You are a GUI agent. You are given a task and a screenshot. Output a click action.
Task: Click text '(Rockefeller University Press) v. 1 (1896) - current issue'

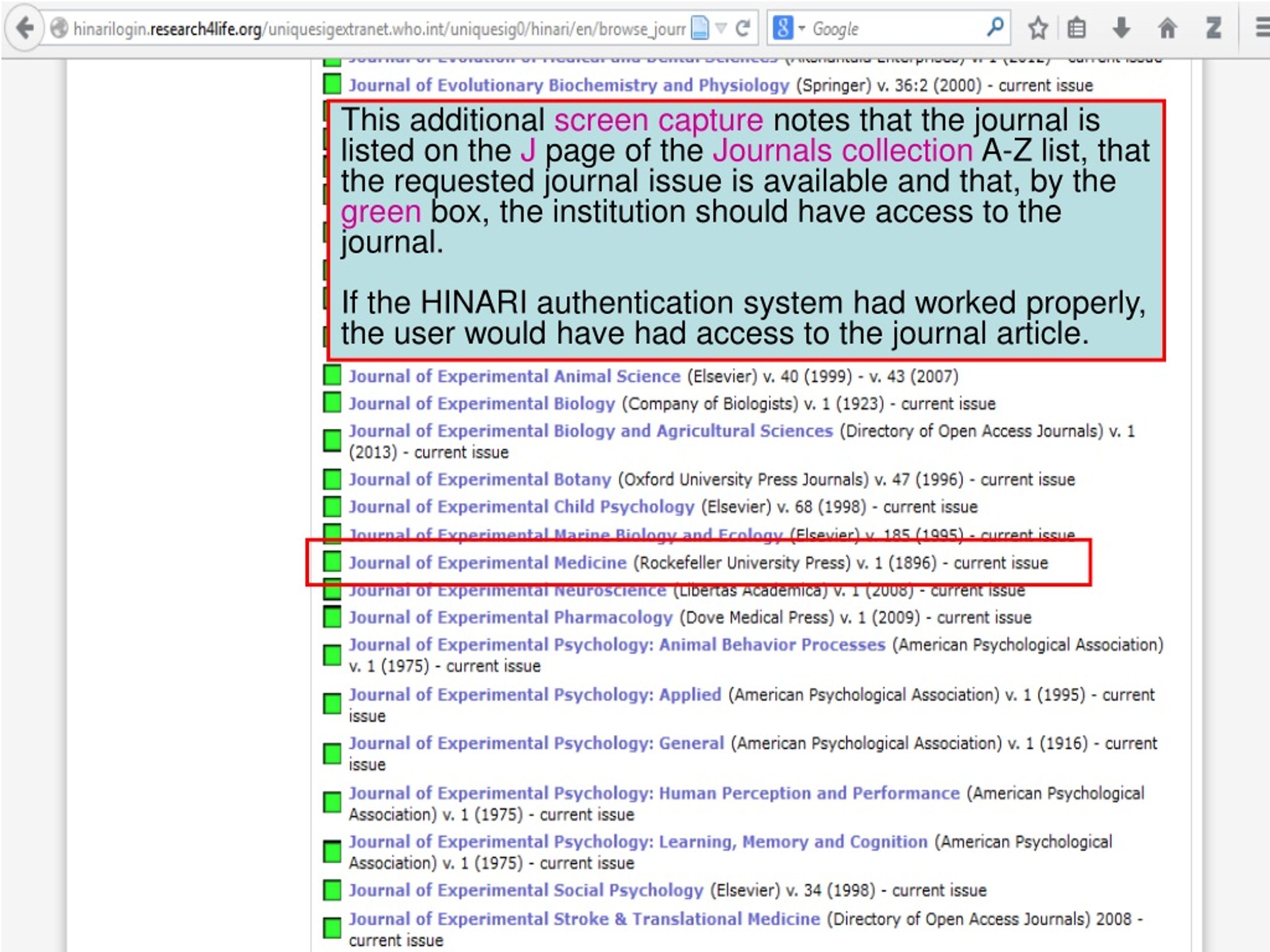840,563
